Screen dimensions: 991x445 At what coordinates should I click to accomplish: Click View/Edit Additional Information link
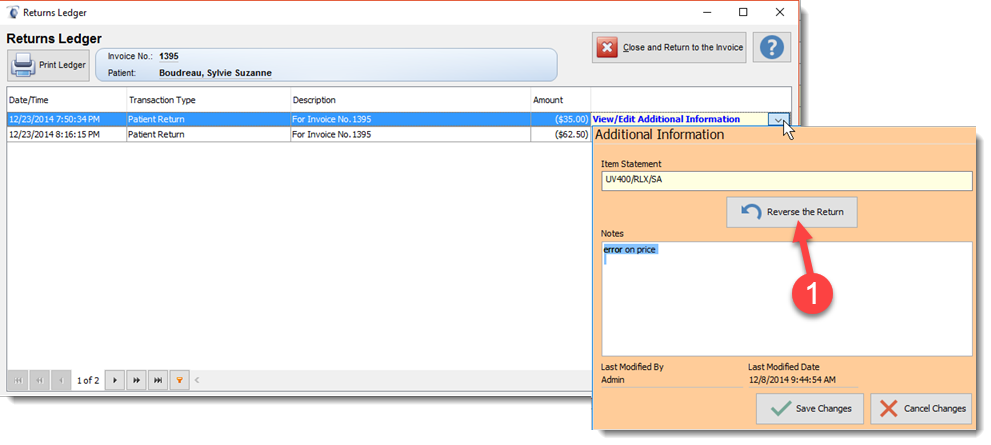666,119
